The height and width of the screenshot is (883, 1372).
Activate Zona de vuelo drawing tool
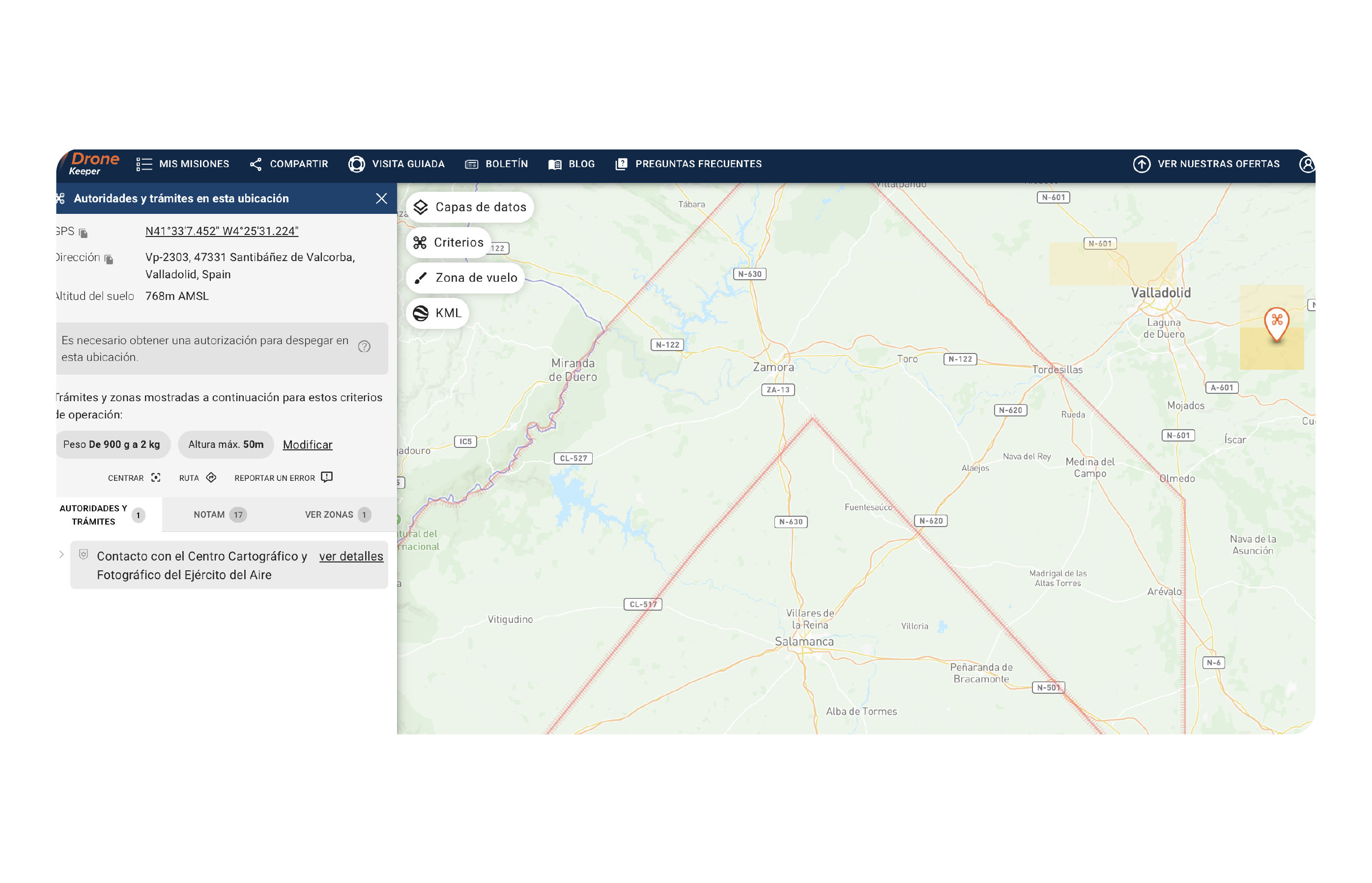tap(465, 278)
